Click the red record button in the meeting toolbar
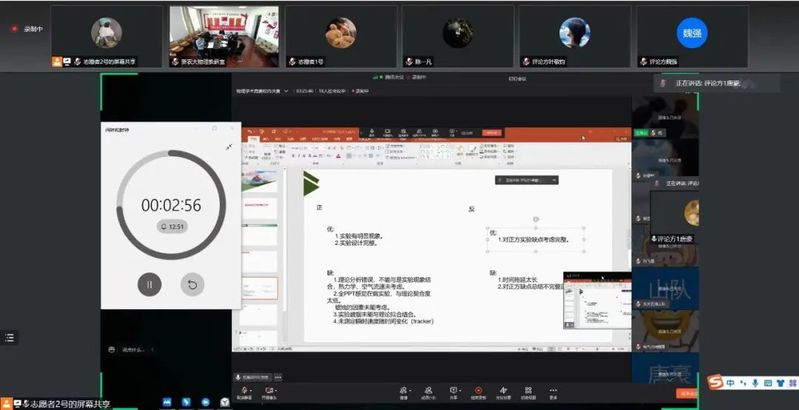This screenshot has width=799, height=410. pyautogui.click(x=478, y=391)
